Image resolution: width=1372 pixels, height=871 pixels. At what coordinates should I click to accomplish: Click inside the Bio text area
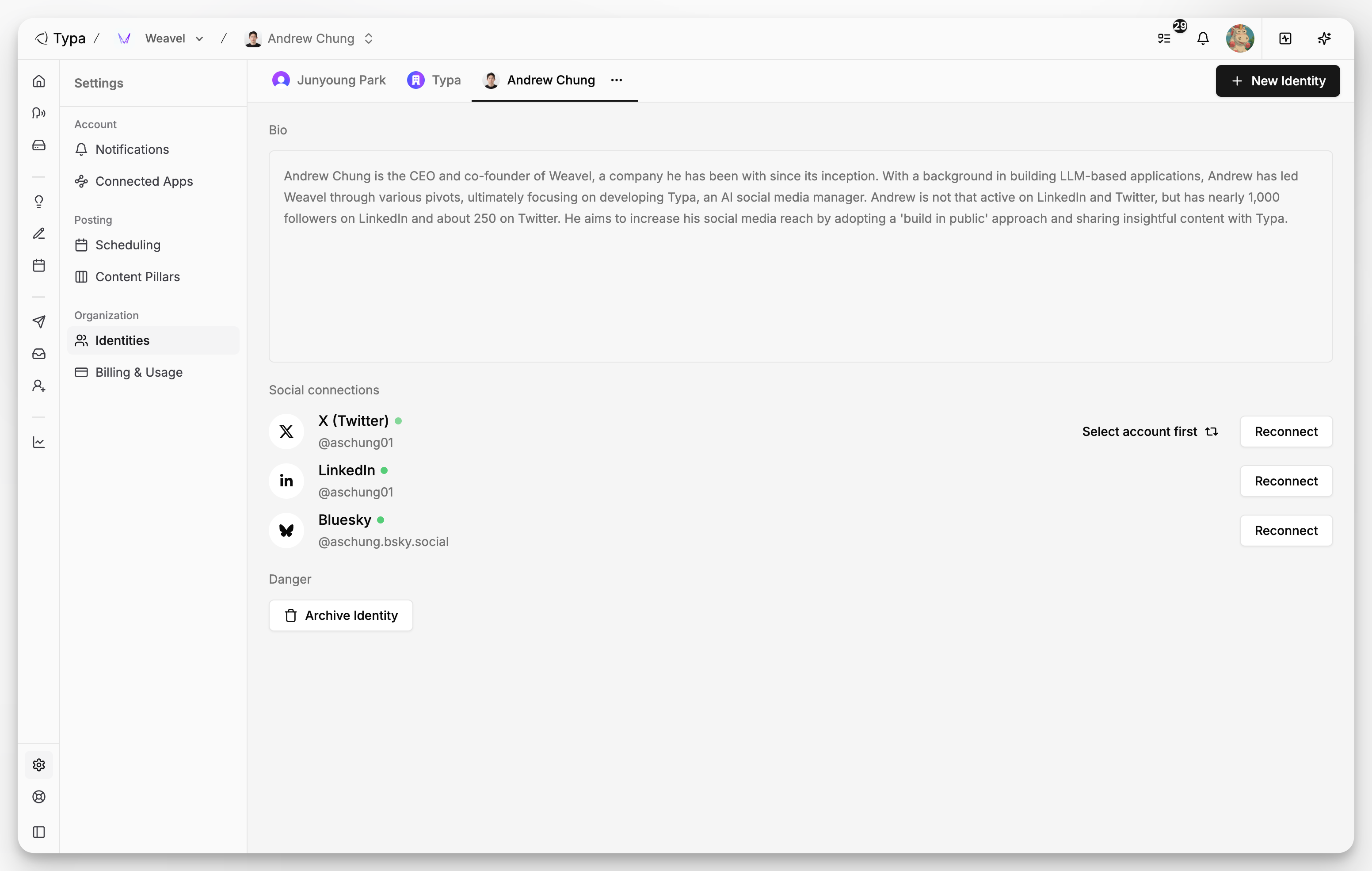[800, 256]
